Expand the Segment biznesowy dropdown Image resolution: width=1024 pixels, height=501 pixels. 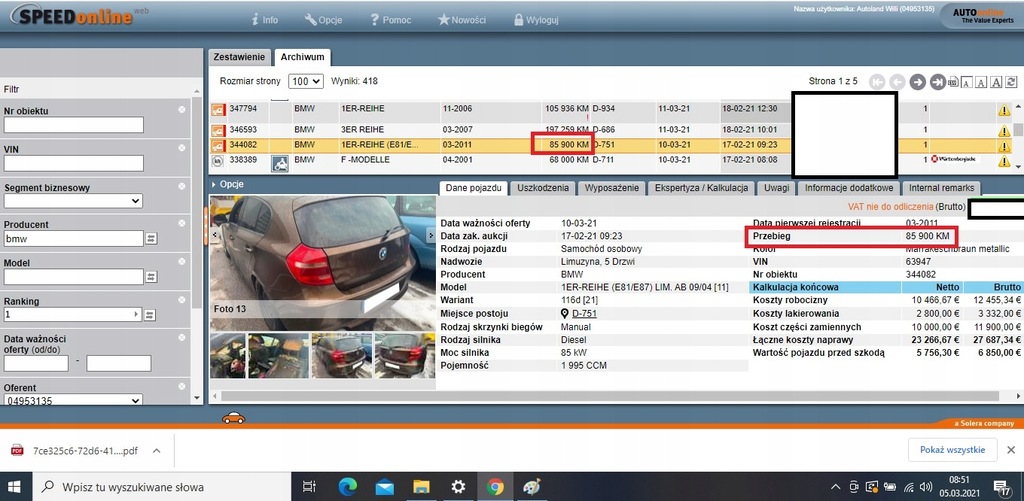pos(73,201)
